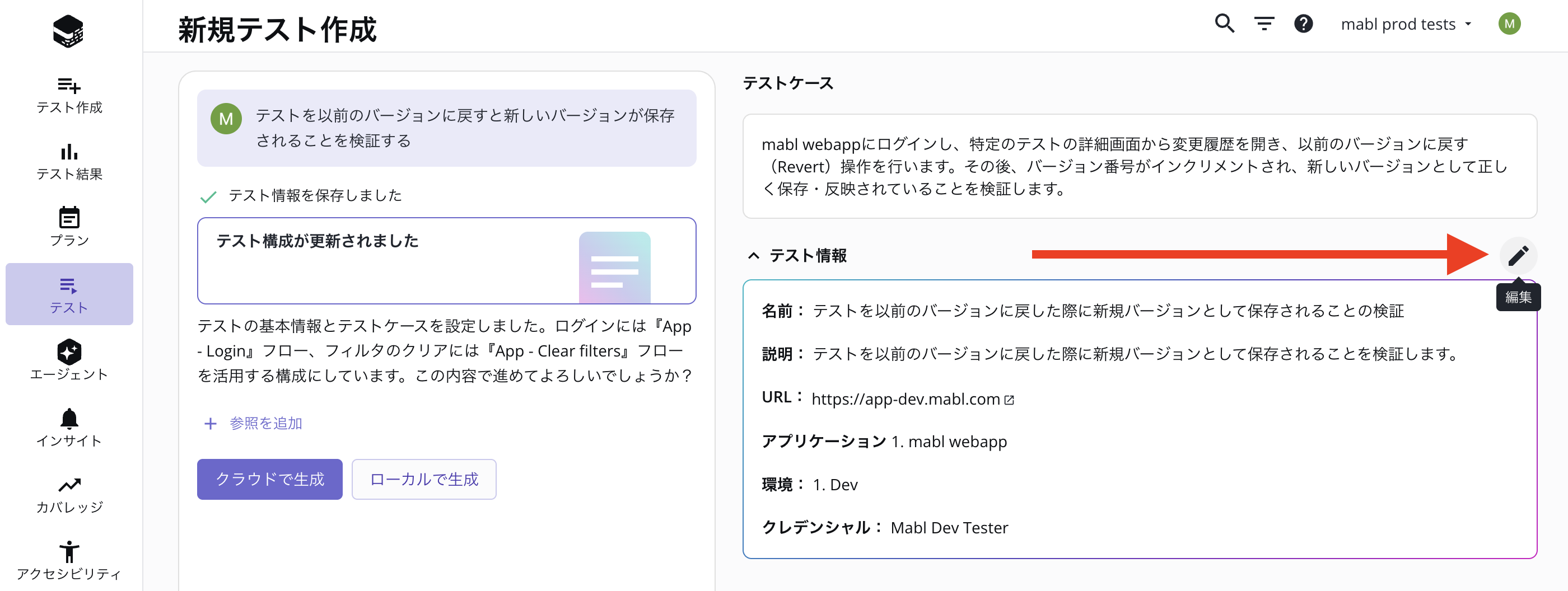Click クレデンシャル value Mabl Dev Tester
Image resolution: width=1568 pixels, height=591 pixels.
tap(949, 528)
